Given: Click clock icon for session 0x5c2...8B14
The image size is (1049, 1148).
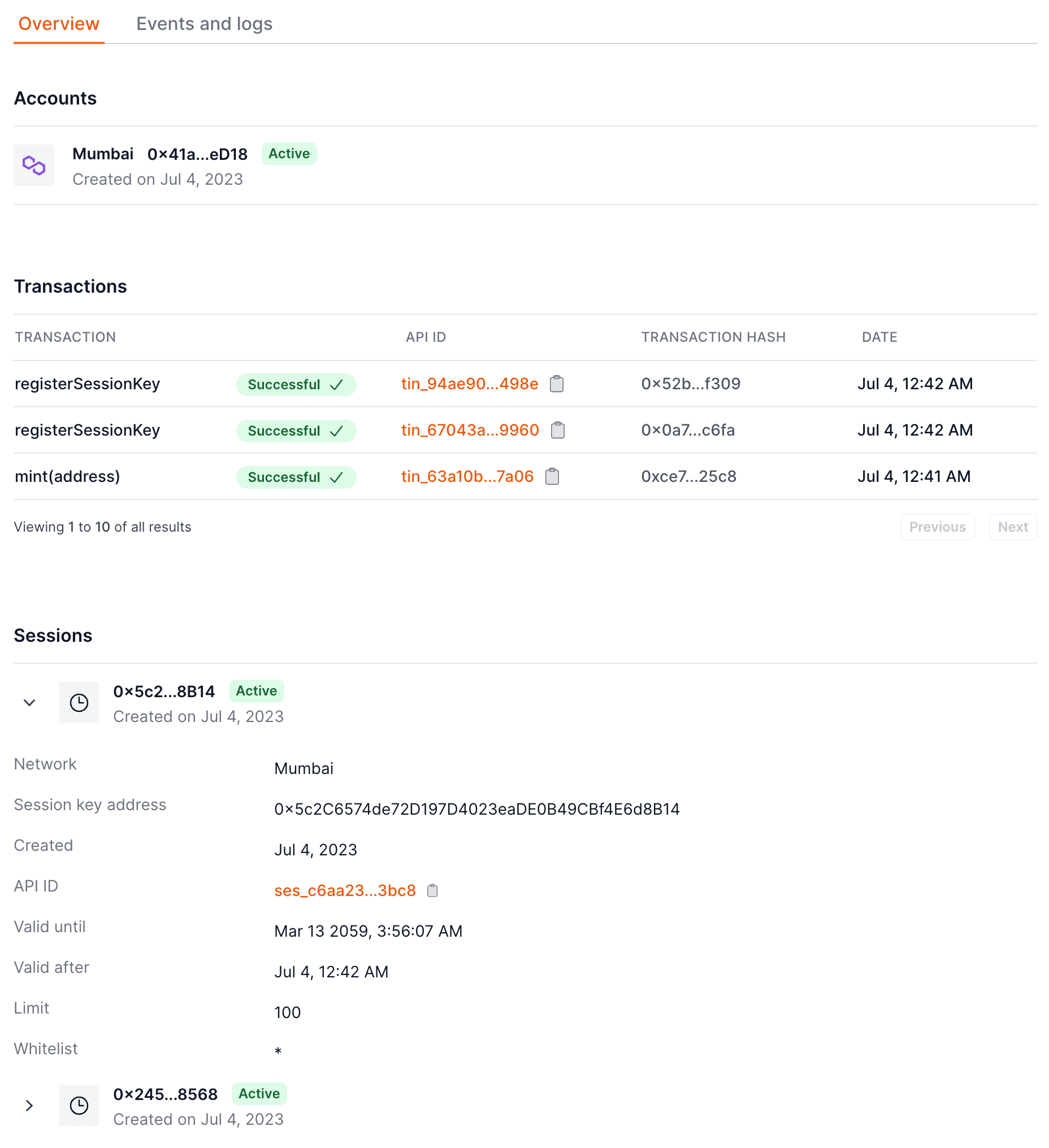Looking at the screenshot, I should point(79,703).
